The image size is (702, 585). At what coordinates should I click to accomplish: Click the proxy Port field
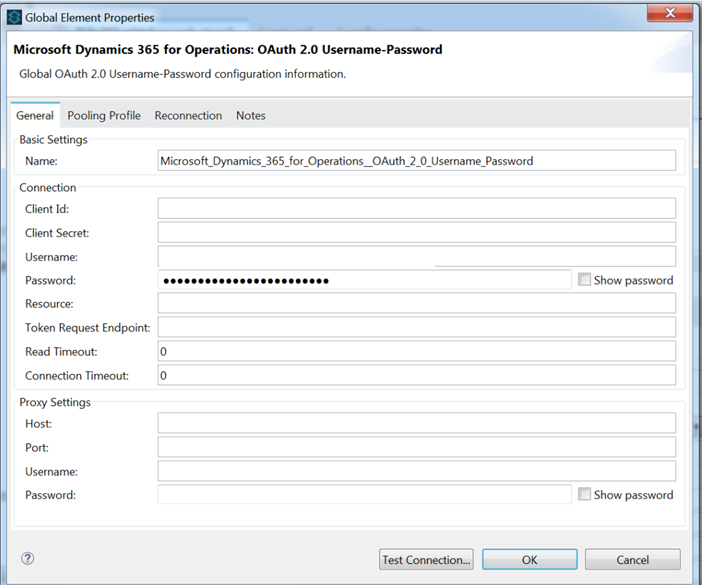pos(416,448)
